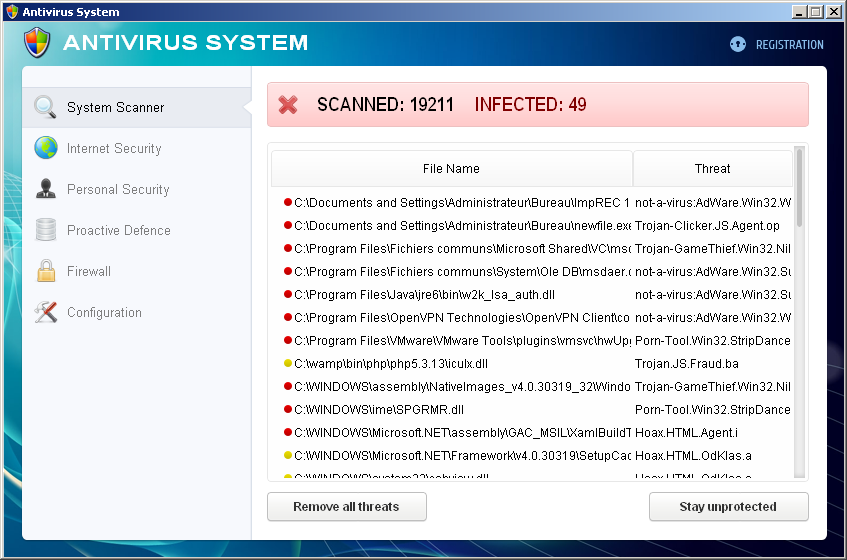Click the System Scanner magnifier icon
The height and width of the screenshot is (560, 847).
click(x=46, y=107)
